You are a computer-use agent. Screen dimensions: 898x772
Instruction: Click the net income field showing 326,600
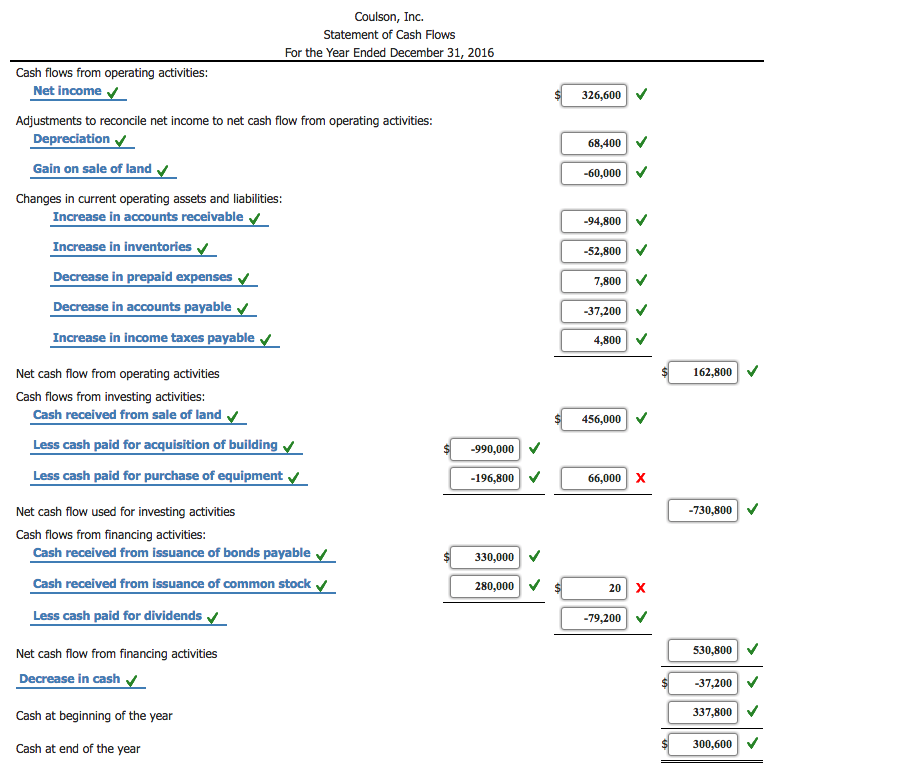pyautogui.click(x=594, y=95)
